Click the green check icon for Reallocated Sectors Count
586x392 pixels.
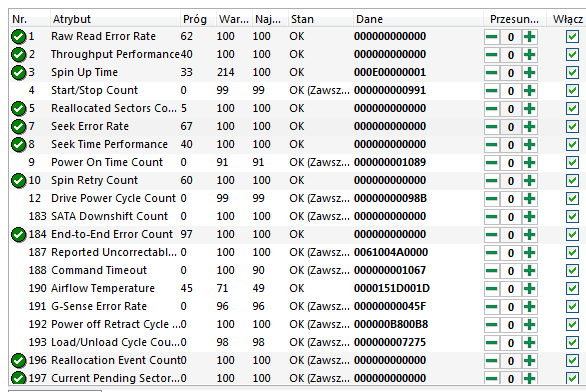click(18, 108)
